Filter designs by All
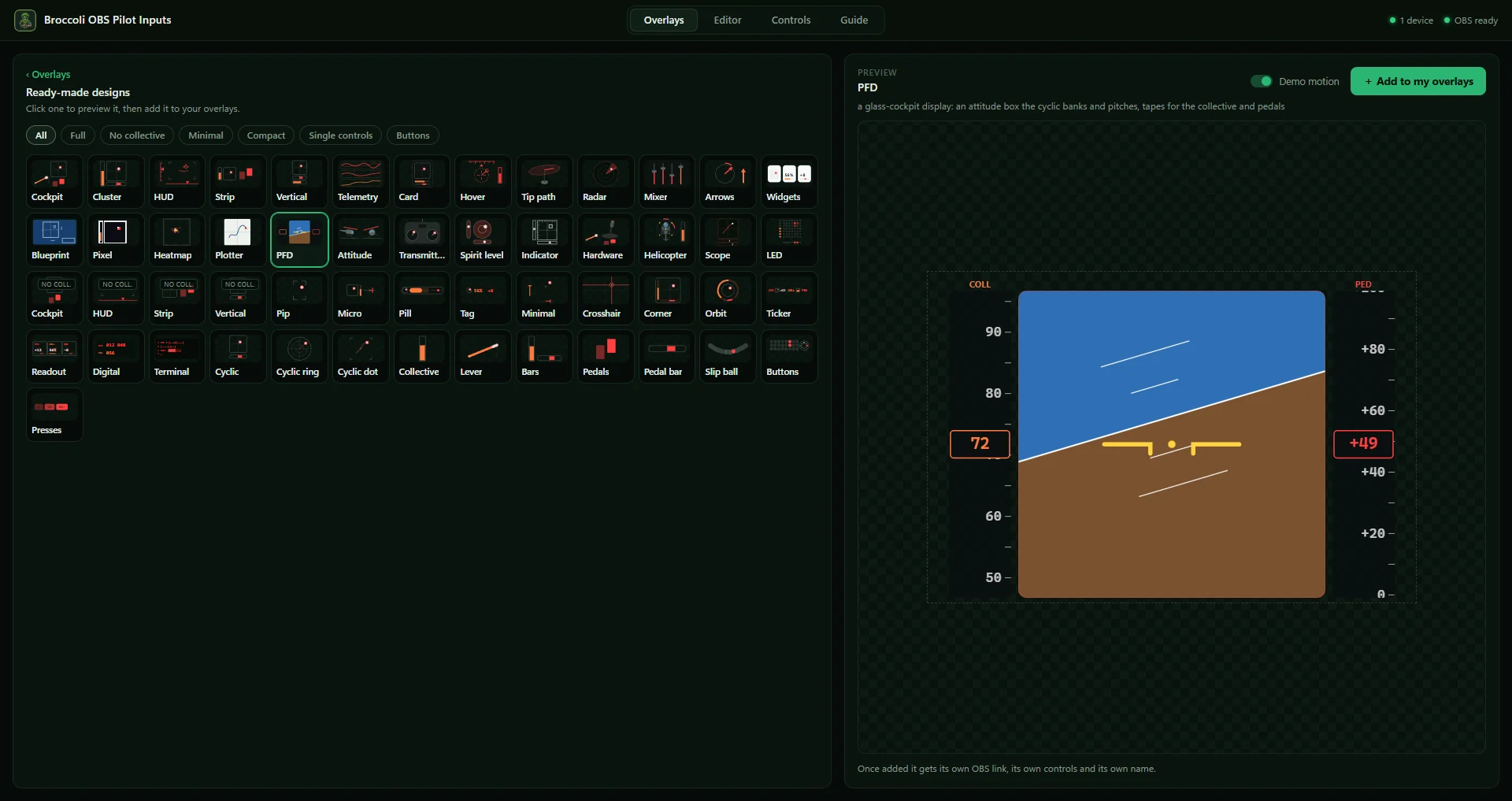 [x=41, y=135]
